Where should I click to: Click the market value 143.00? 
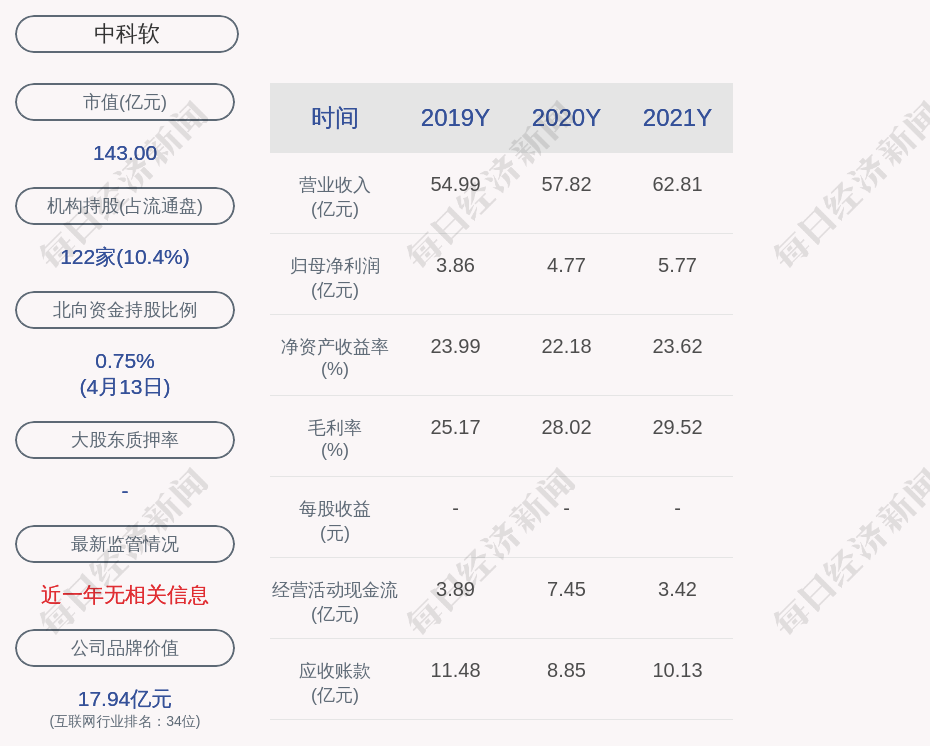pyautogui.click(x=125, y=154)
